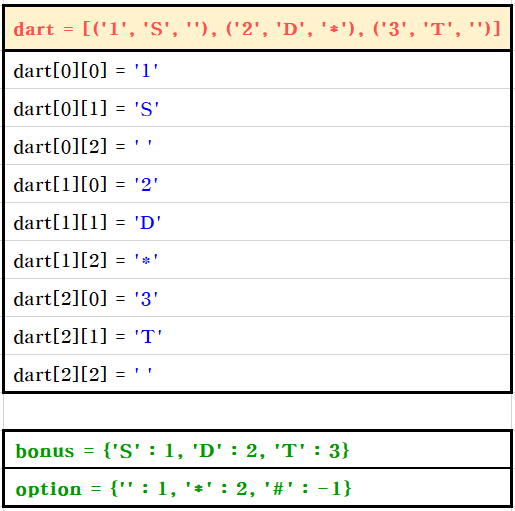The height and width of the screenshot is (511, 515).
Task: Click the row dart[1][0] = '2'
Action: [x=257, y=184]
